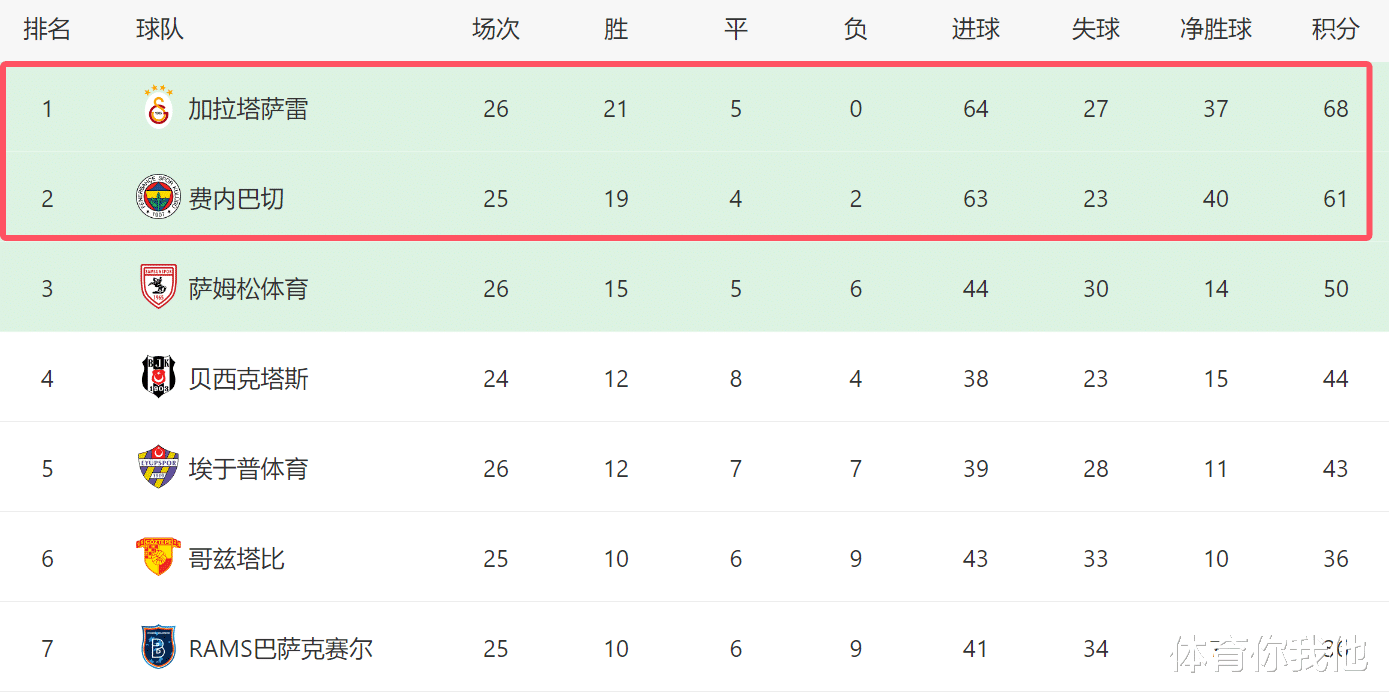Click the Eyüpspor club crest icon
Image resolution: width=1389 pixels, height=700 pixels.
(158, 468)
